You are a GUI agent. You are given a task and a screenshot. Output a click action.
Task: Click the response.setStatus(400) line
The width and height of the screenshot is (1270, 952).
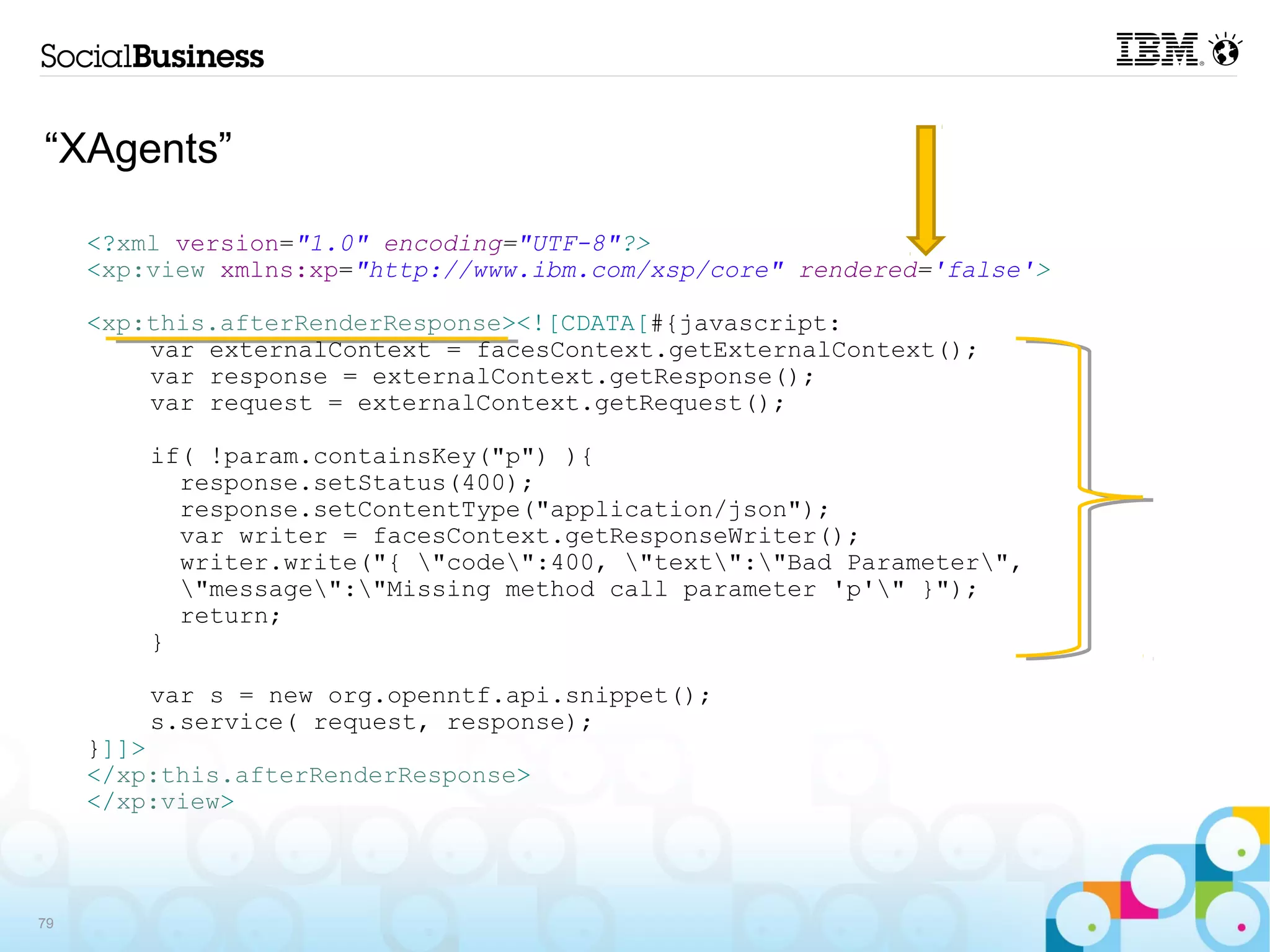[357, 483]
